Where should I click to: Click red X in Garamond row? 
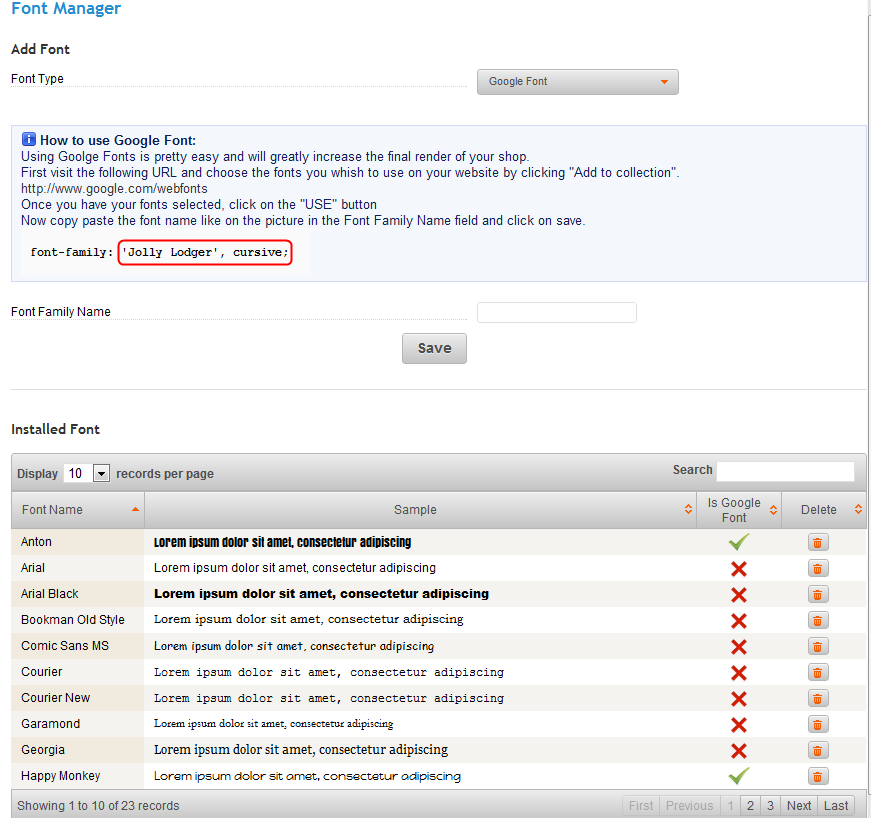739,725
